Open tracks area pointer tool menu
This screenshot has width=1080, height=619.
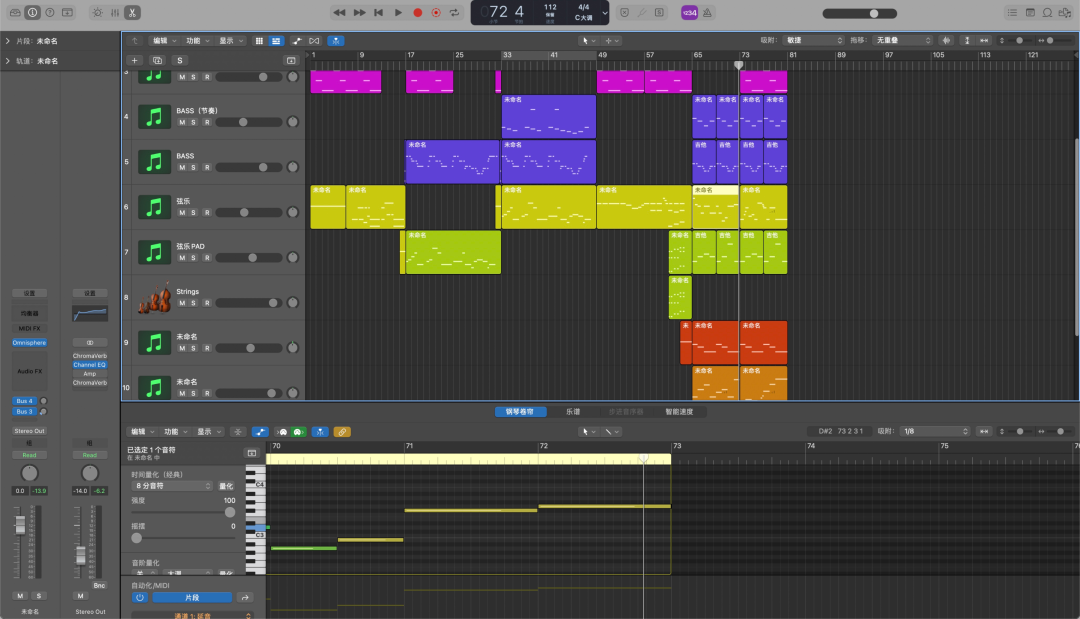tap(588, 41)
